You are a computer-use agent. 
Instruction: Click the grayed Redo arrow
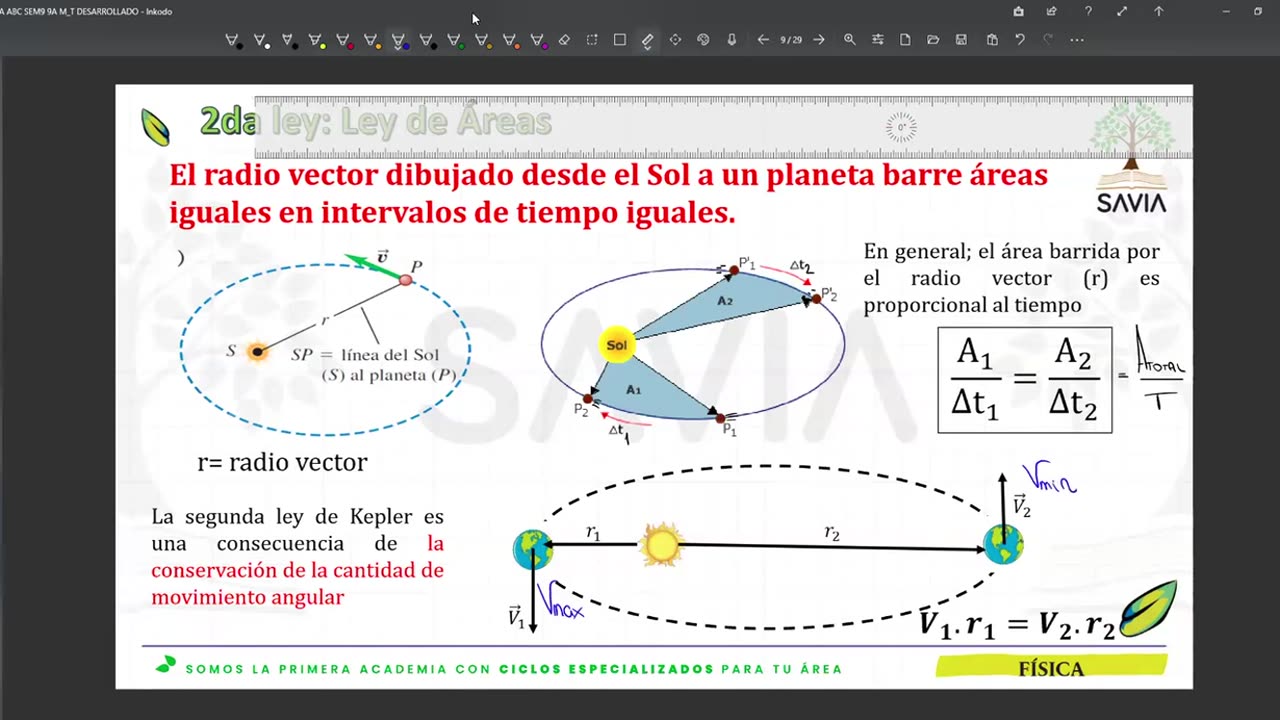coord(1048,40)
